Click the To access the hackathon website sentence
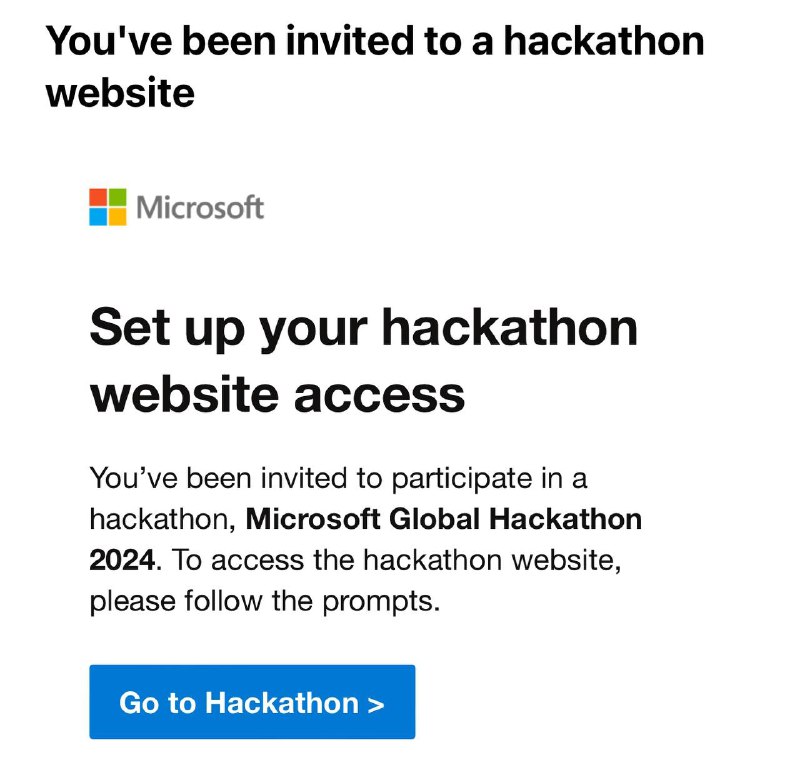Image resolution: width=800 pixels, height=775 pixels. tap(396, 560)
